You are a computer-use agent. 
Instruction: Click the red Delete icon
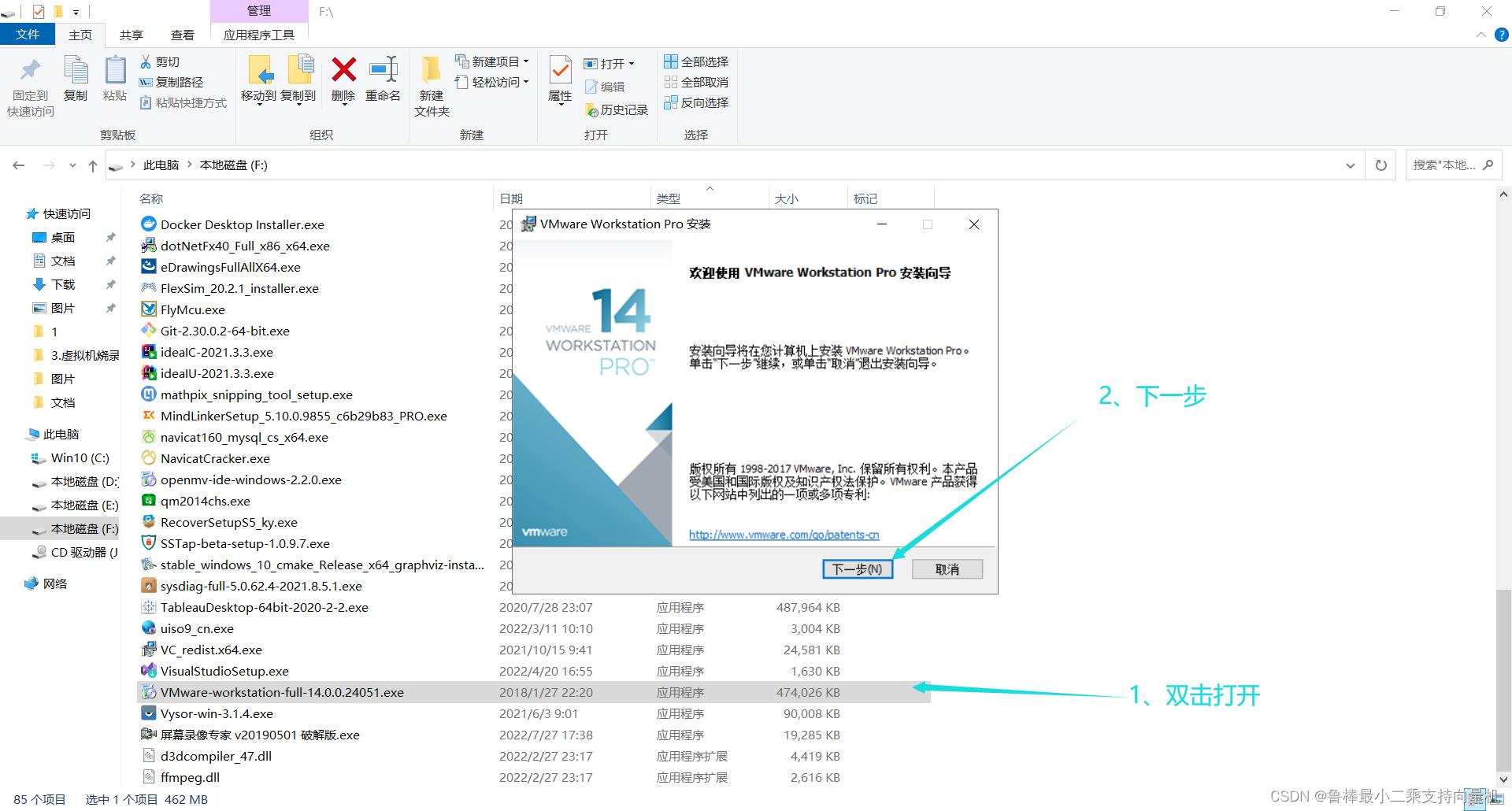tap(343, 69)
